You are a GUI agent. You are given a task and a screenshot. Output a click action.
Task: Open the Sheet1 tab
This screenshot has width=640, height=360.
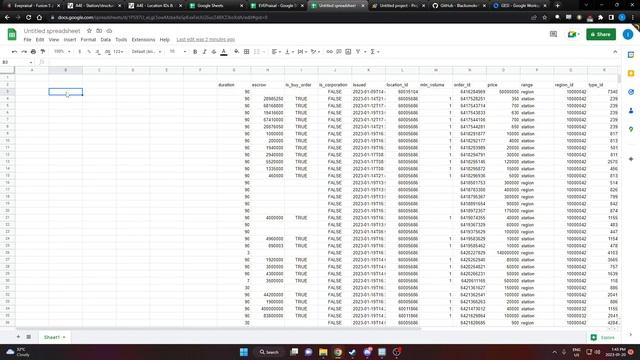tap(54, 337)
